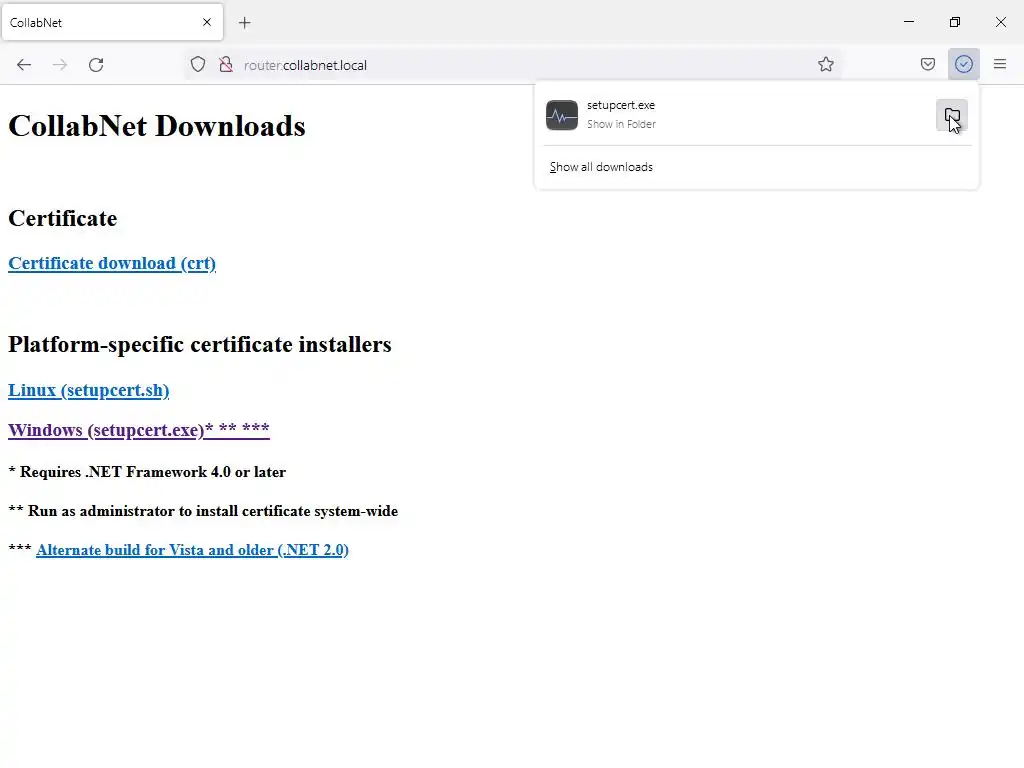
Task: Click Platform-specific certificate installers heading
Action: (200, 344)
